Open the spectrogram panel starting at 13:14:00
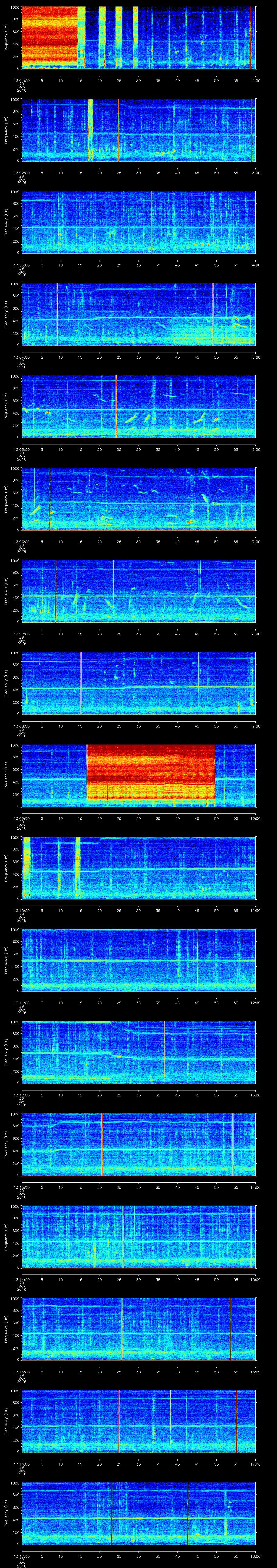This screenshot has width=277, height=1568. [138, 1237]
